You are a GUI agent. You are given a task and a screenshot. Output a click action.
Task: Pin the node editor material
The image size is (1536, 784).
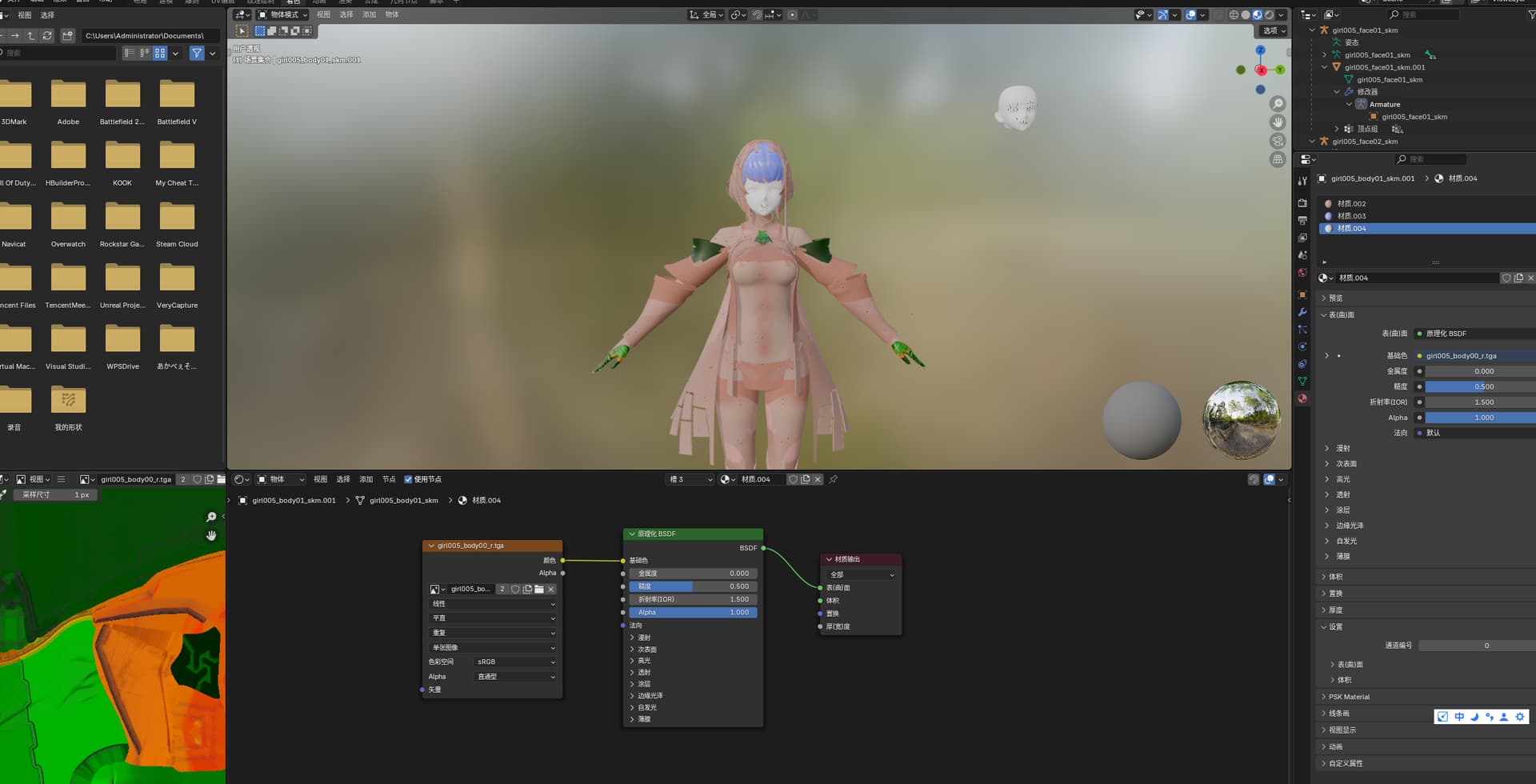tap(834, 479)
